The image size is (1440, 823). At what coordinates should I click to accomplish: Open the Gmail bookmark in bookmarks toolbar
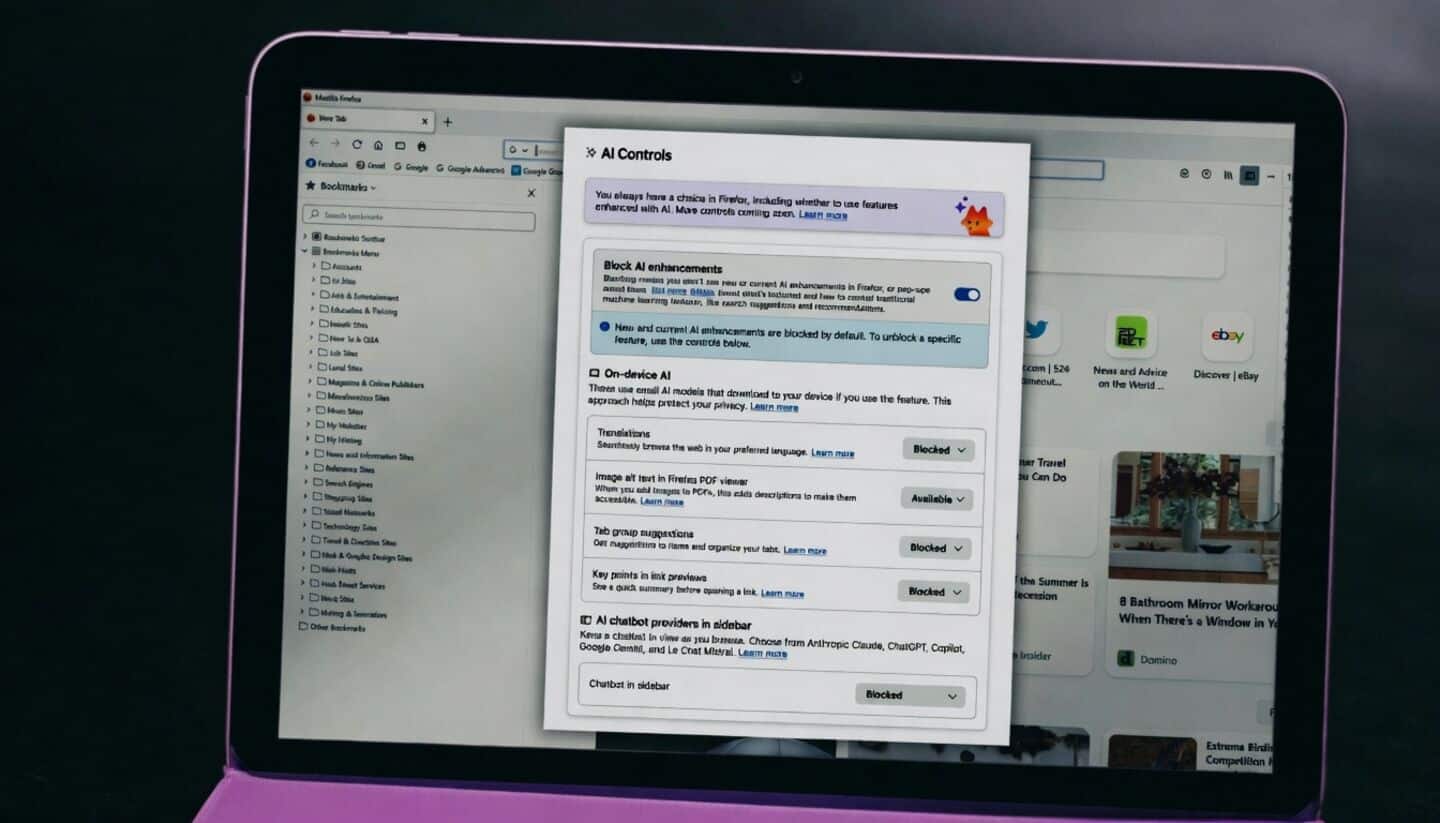pyautogui.click(x=370, y=166)
